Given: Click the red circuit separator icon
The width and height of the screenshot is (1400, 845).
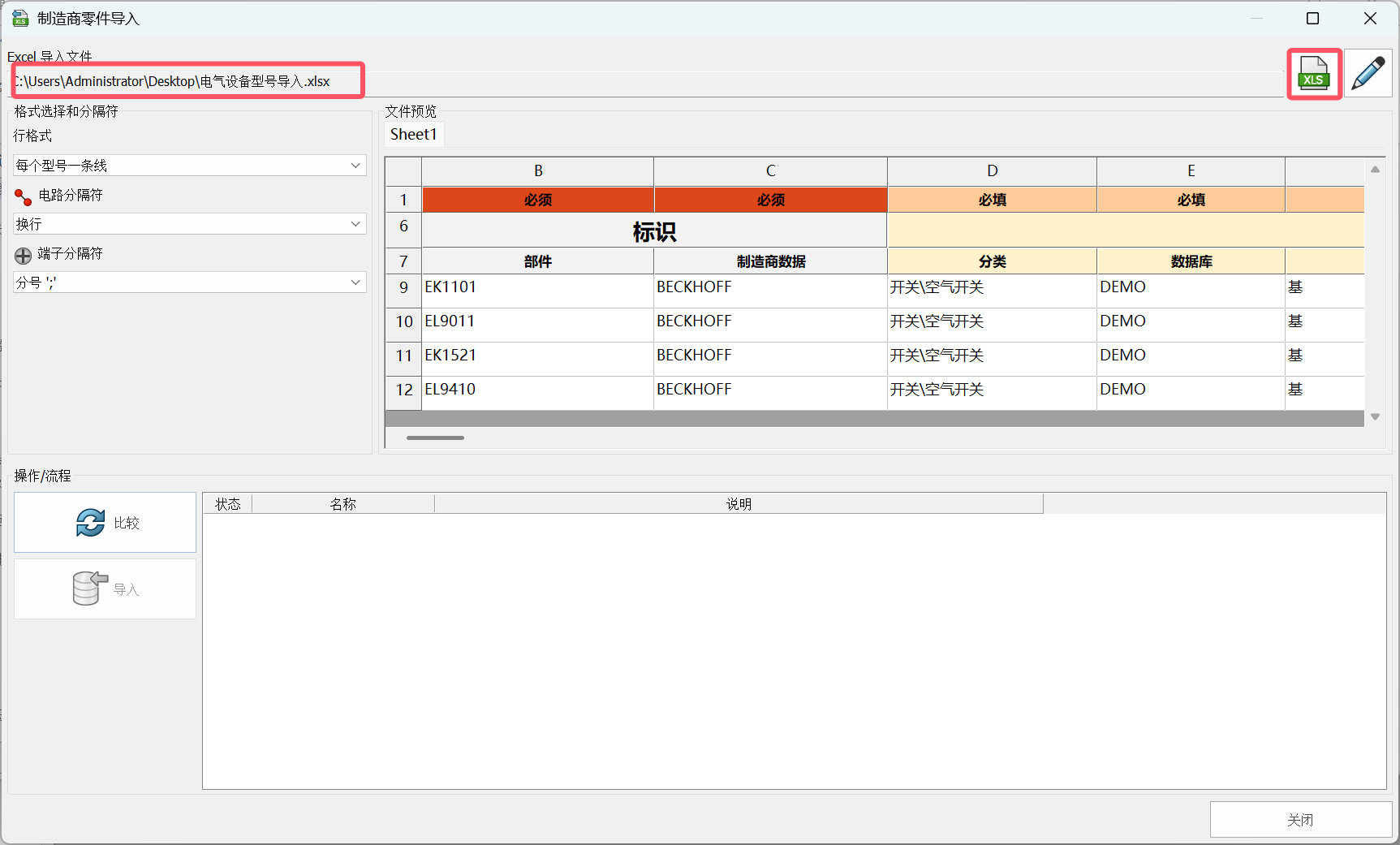Looking at the screenshot, I should click(x=23, y=196).
